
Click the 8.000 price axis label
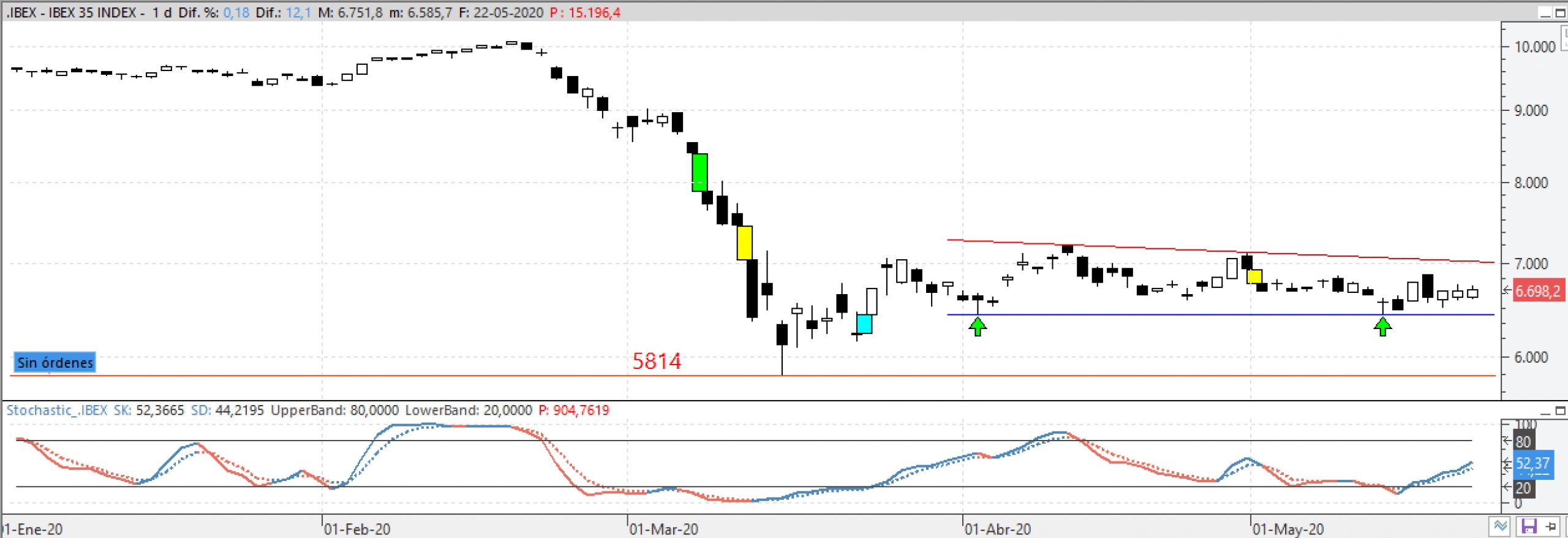pos(1531,183)
